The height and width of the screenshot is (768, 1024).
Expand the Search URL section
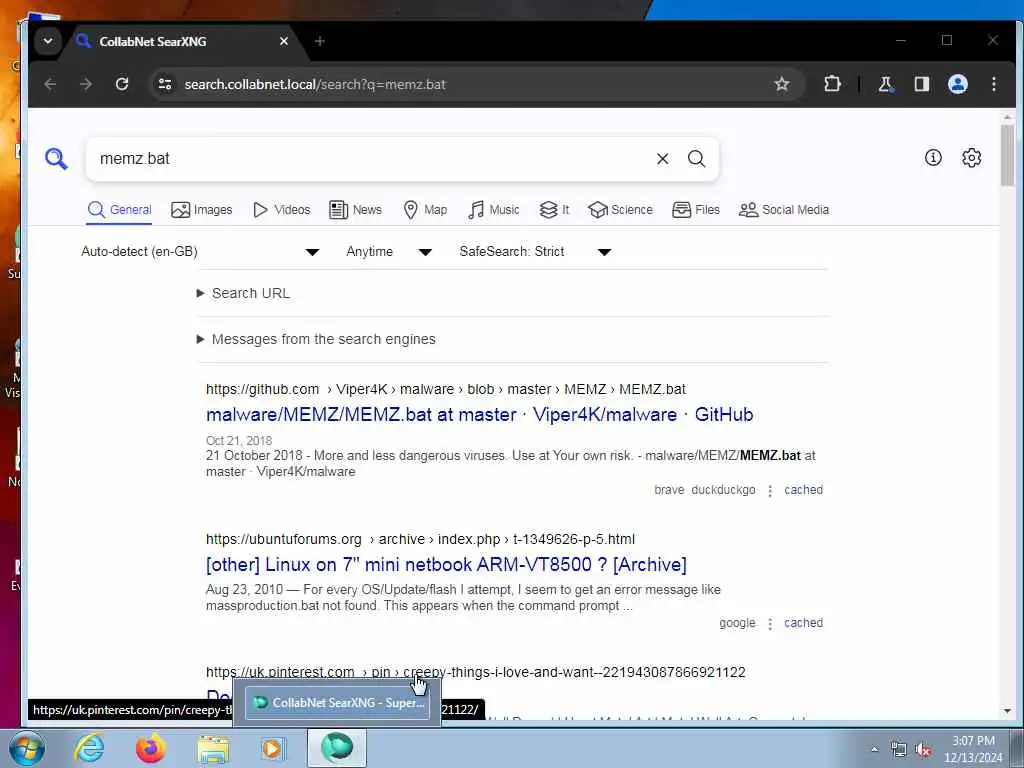pos(243,293)
